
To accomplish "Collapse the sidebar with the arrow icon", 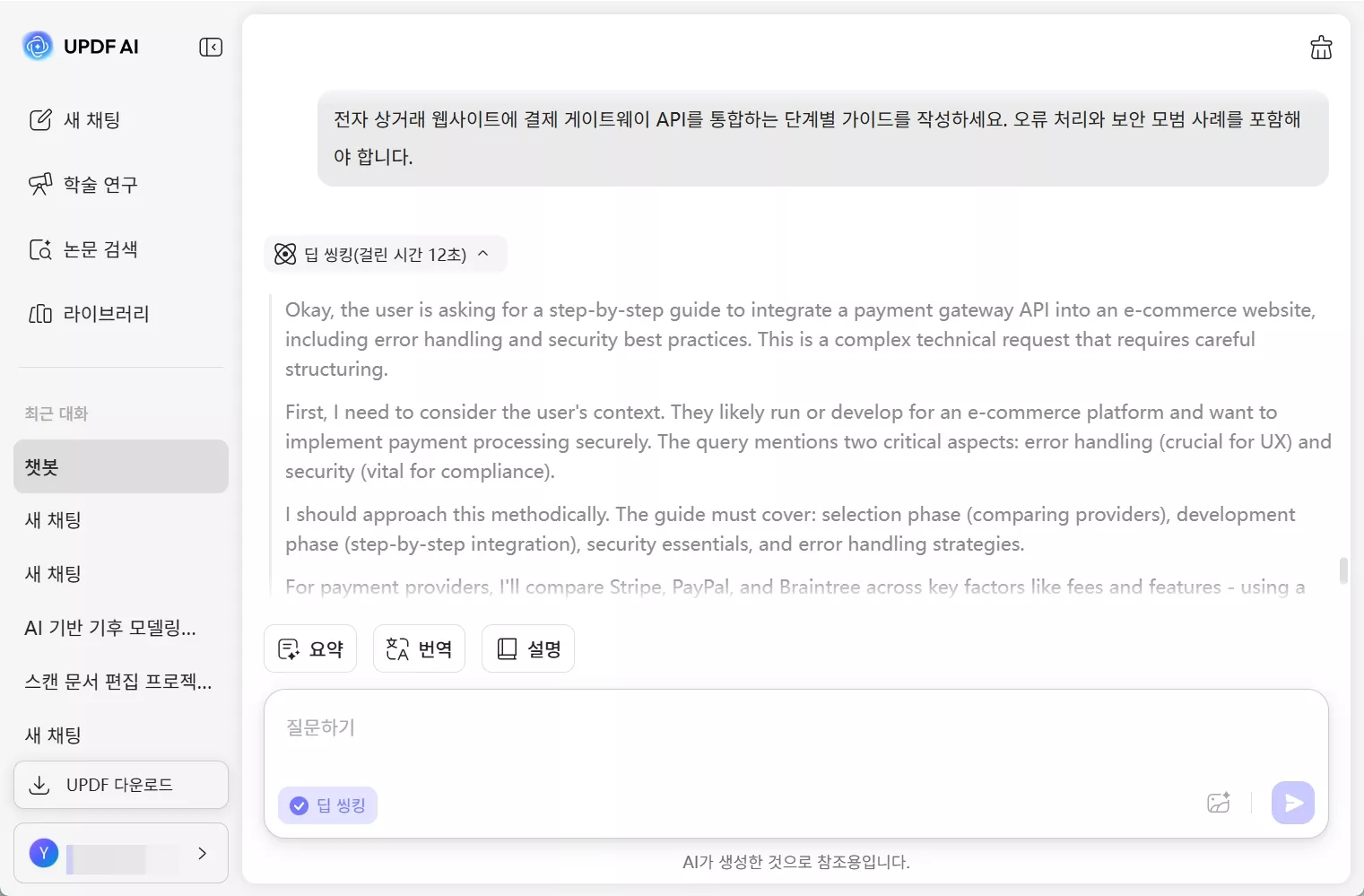I will 211,47.
